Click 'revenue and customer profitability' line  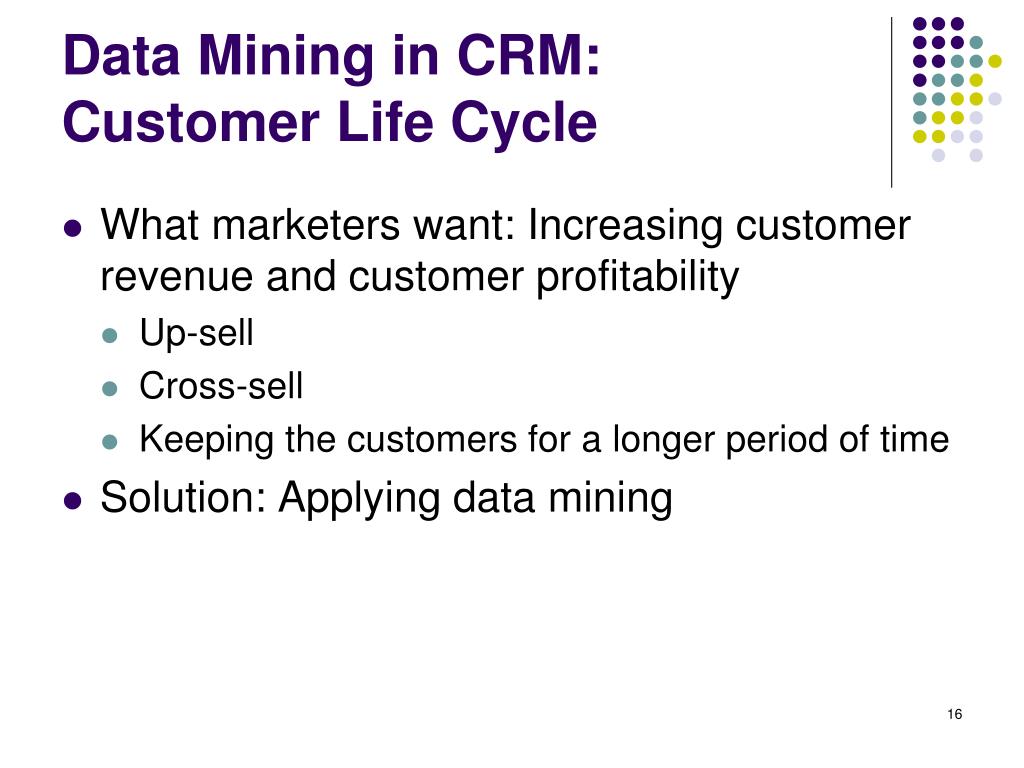[419, 278]
